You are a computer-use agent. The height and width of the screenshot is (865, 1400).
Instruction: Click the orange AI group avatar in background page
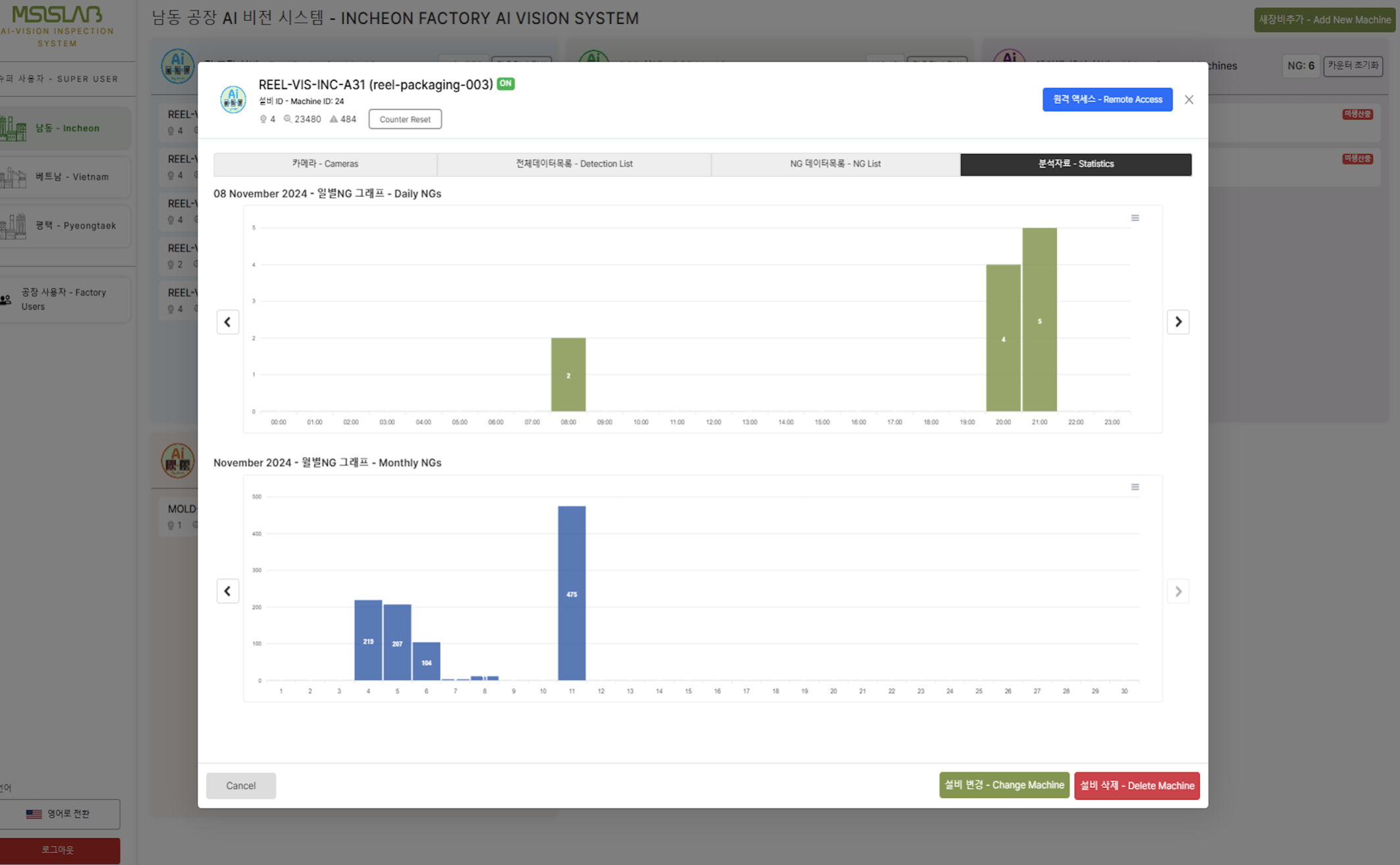(178, 460)
